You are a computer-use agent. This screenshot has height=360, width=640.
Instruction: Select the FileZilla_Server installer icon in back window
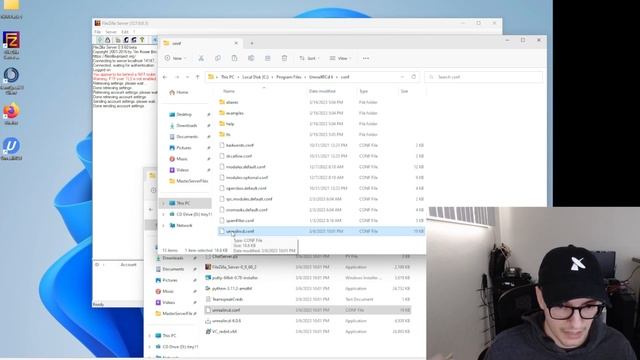point(208,267)
